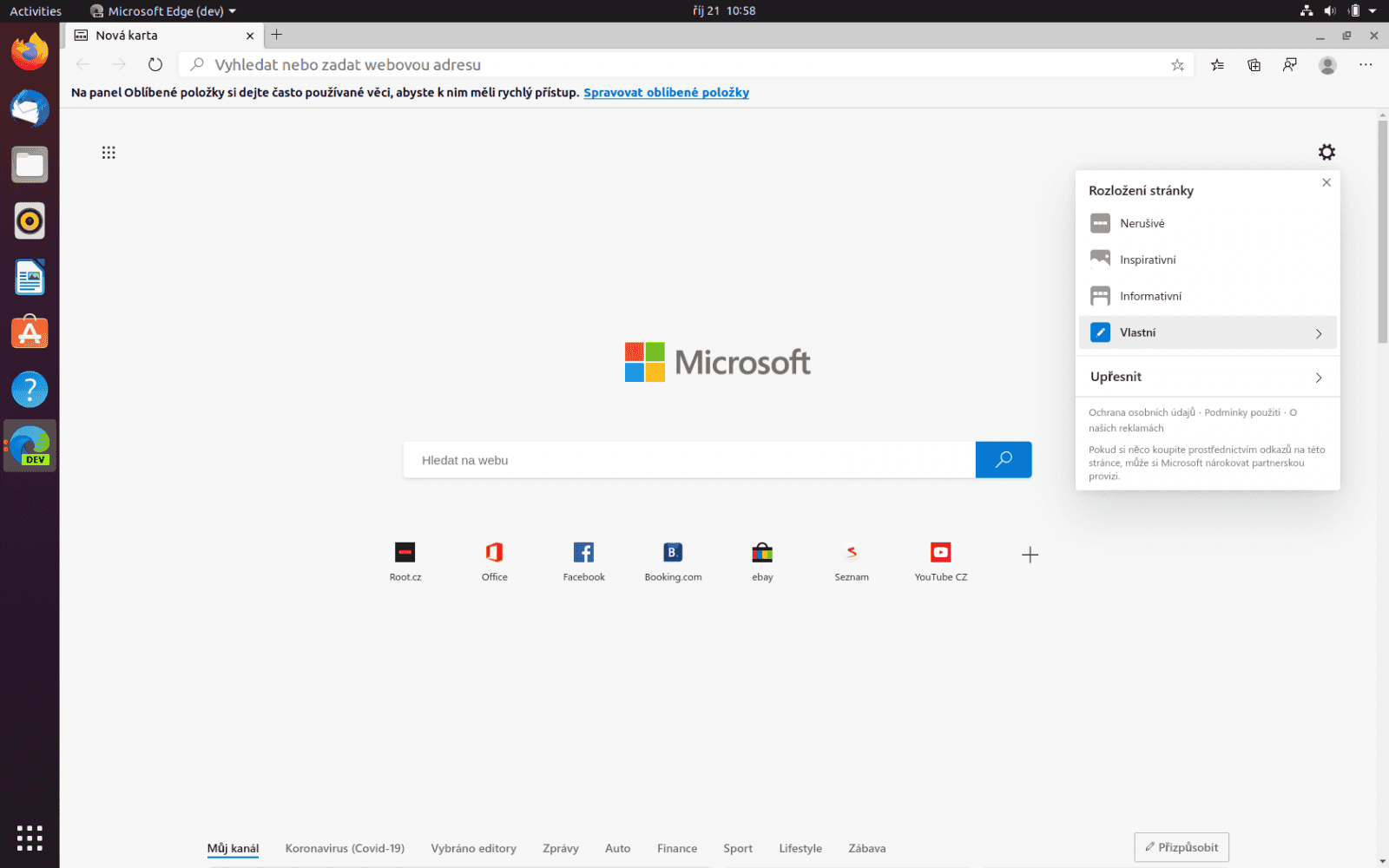Click the user profile icon
The width and height of the screenshot is (1389, 868).
[x=1327, y=64]
